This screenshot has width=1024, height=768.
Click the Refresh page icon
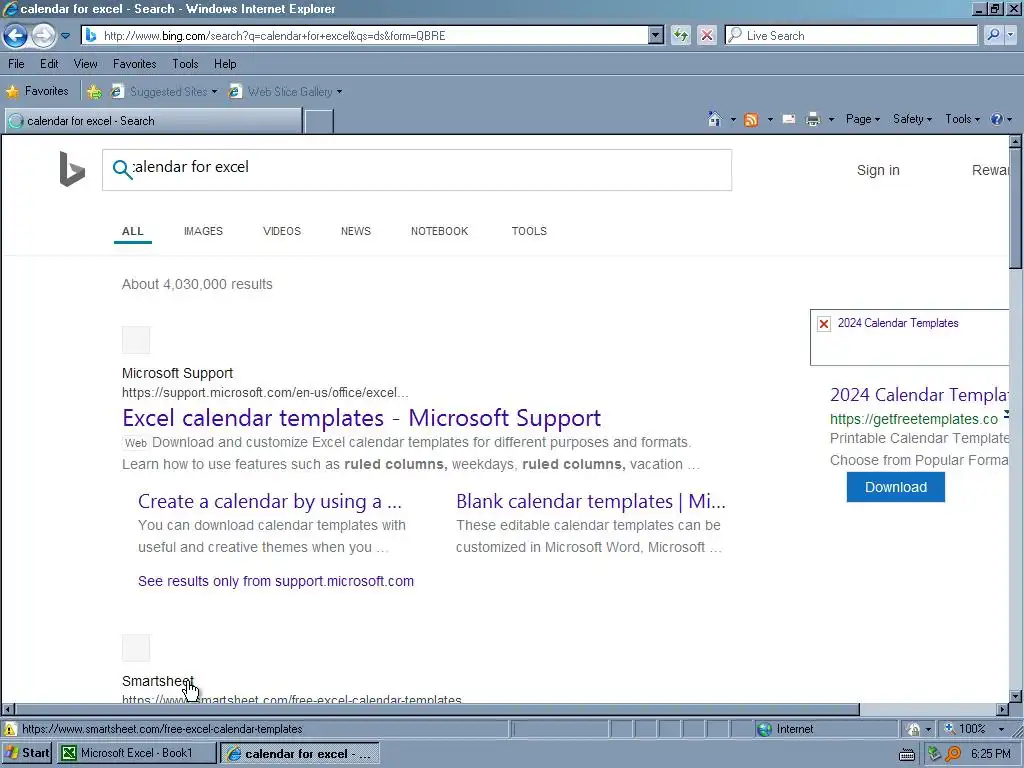click(680, 35)
